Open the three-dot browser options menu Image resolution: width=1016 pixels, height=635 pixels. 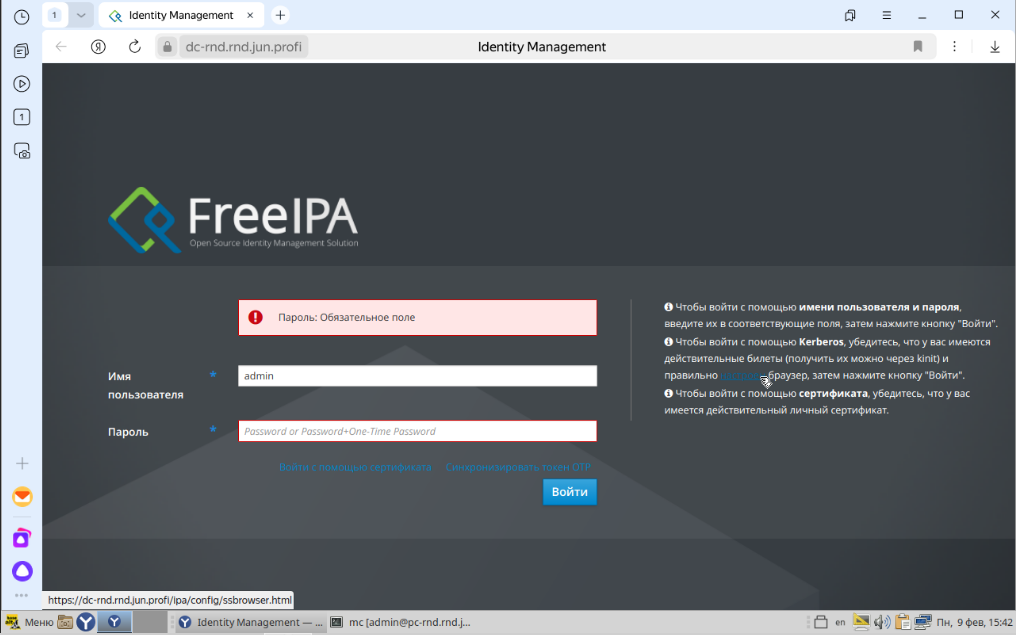point(954,45)
